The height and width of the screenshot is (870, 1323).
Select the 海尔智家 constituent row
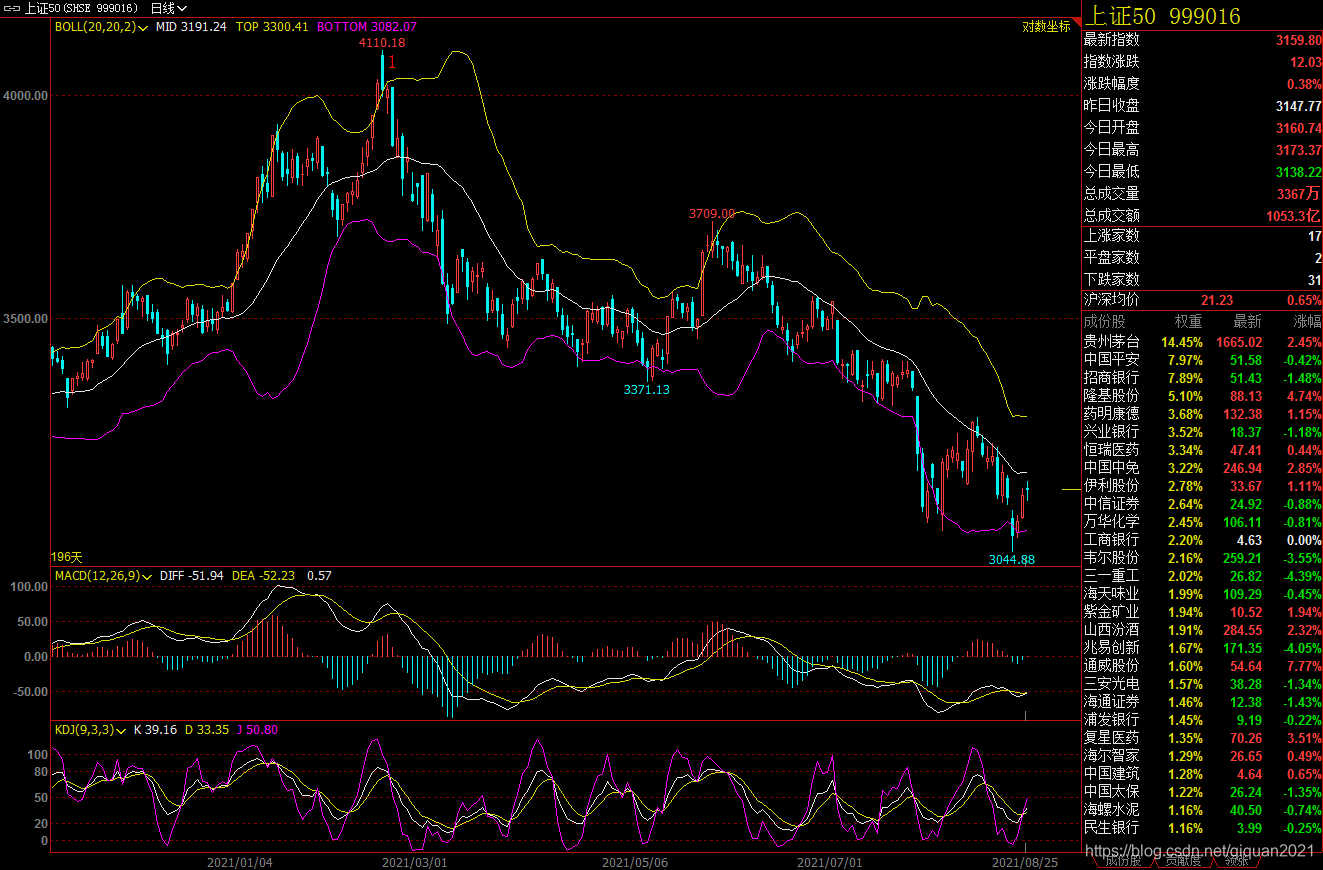coord(1202,756)
